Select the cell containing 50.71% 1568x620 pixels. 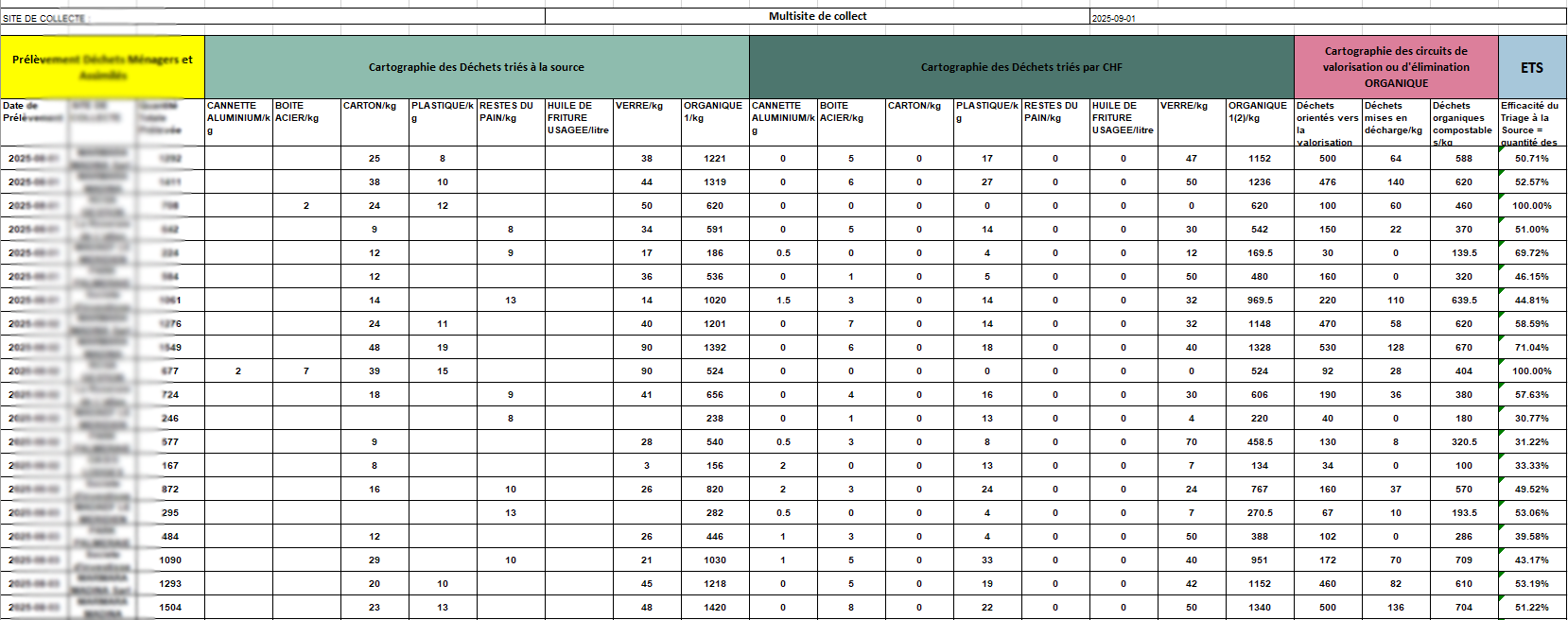tap(1531, 158)
